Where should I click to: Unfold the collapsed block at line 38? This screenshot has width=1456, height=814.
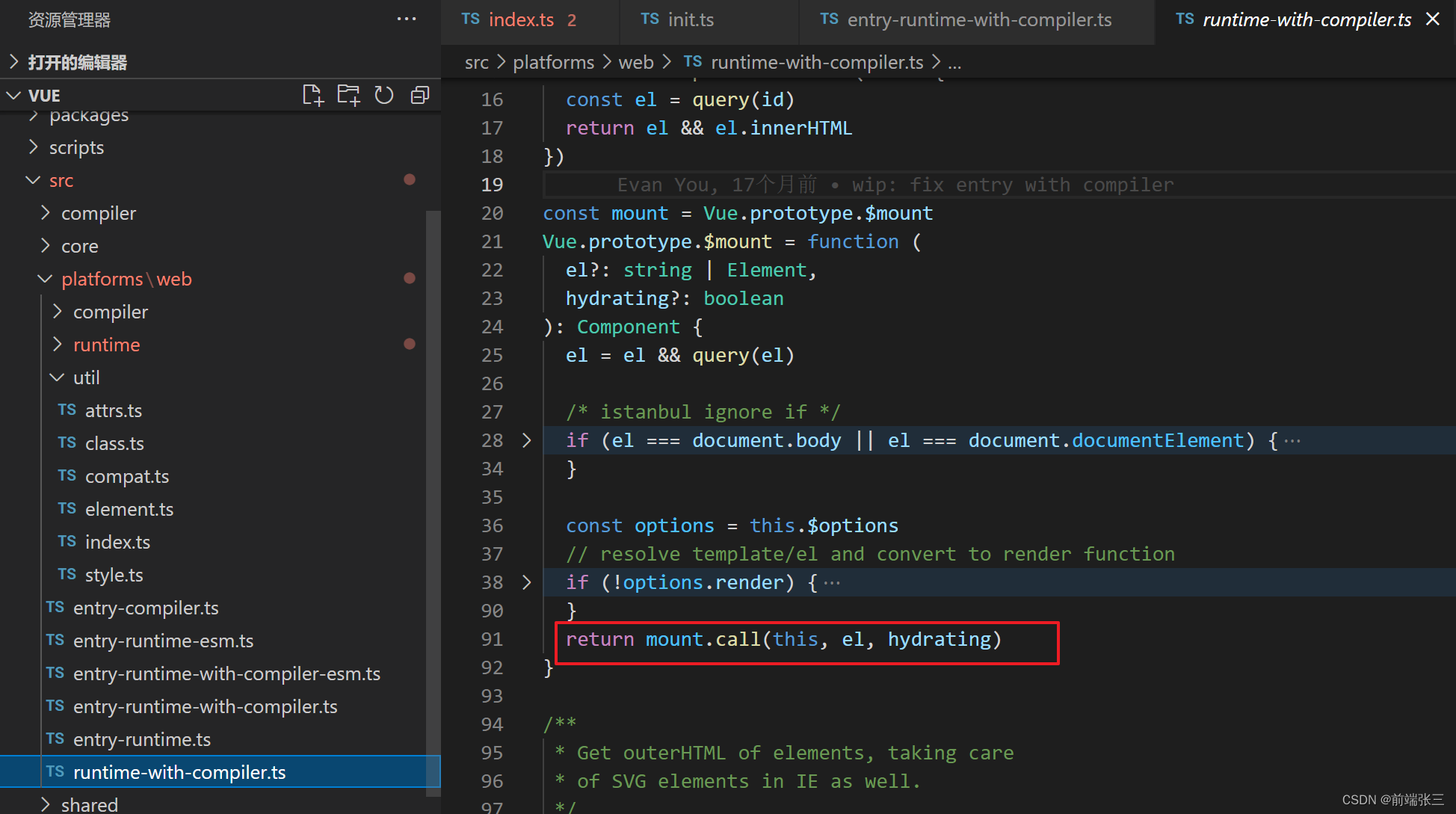click(x=527, y=582)
